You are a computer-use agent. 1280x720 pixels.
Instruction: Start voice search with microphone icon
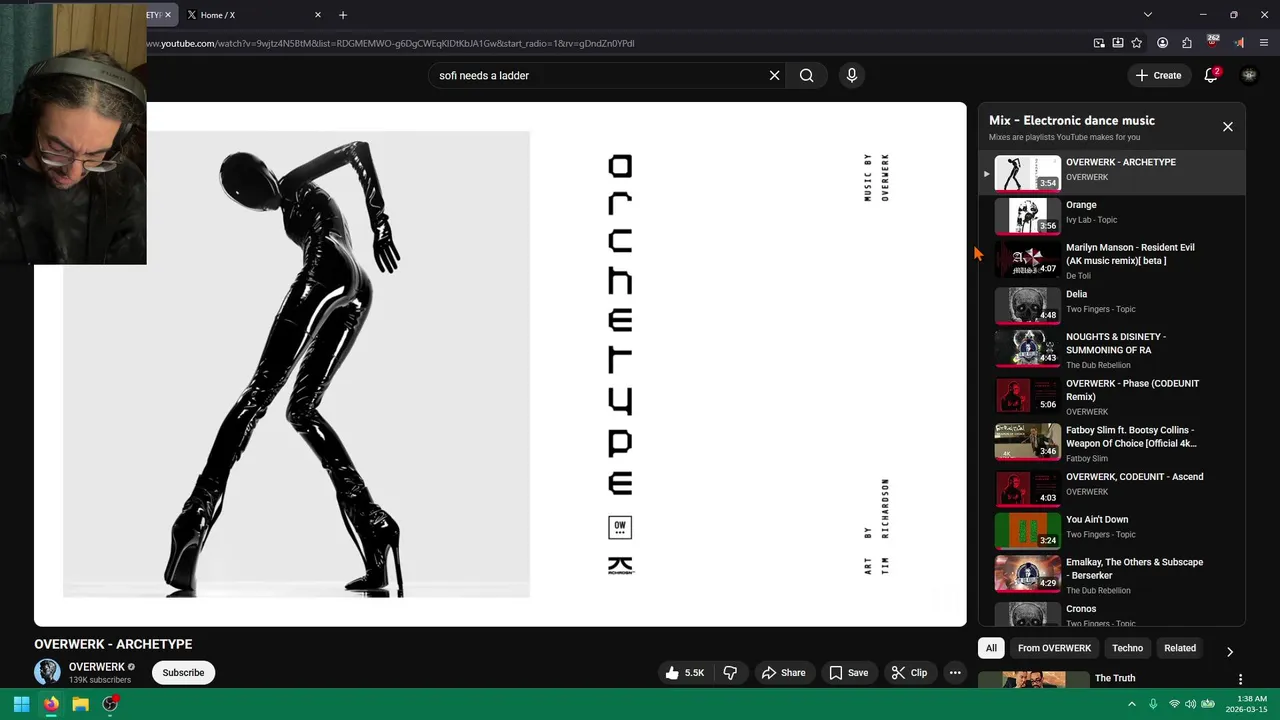[x=852, y=75]
